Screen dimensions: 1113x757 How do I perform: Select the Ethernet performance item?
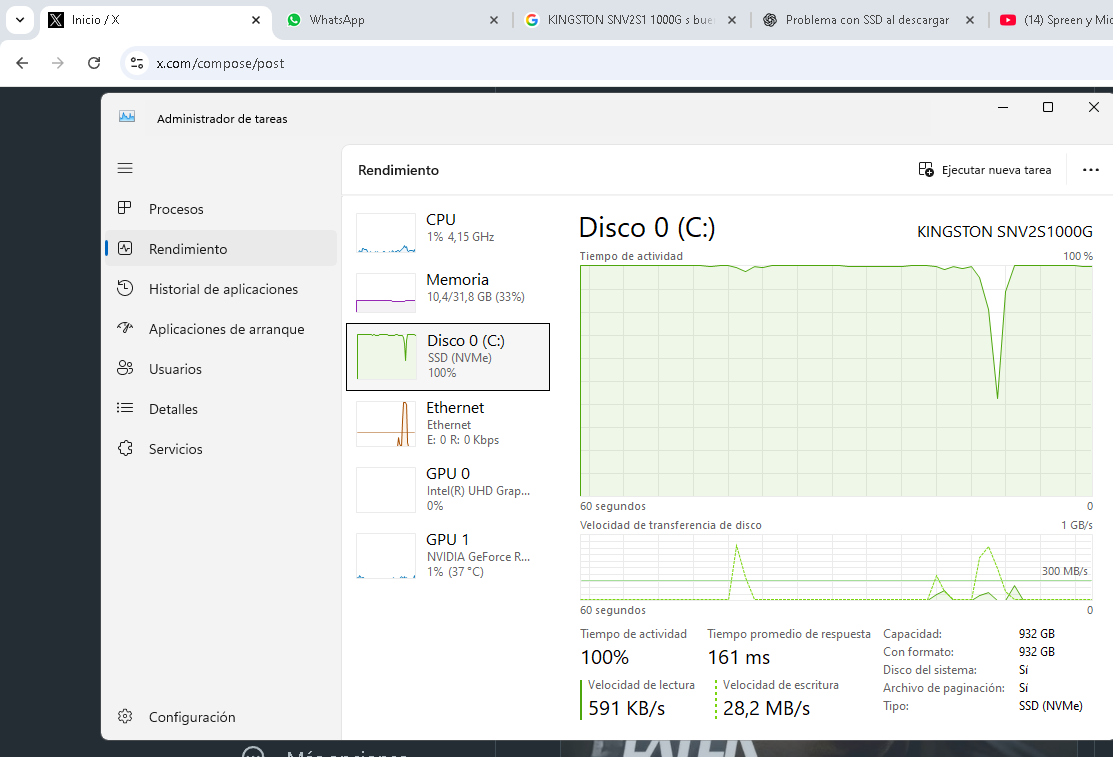tap(448, 424)
